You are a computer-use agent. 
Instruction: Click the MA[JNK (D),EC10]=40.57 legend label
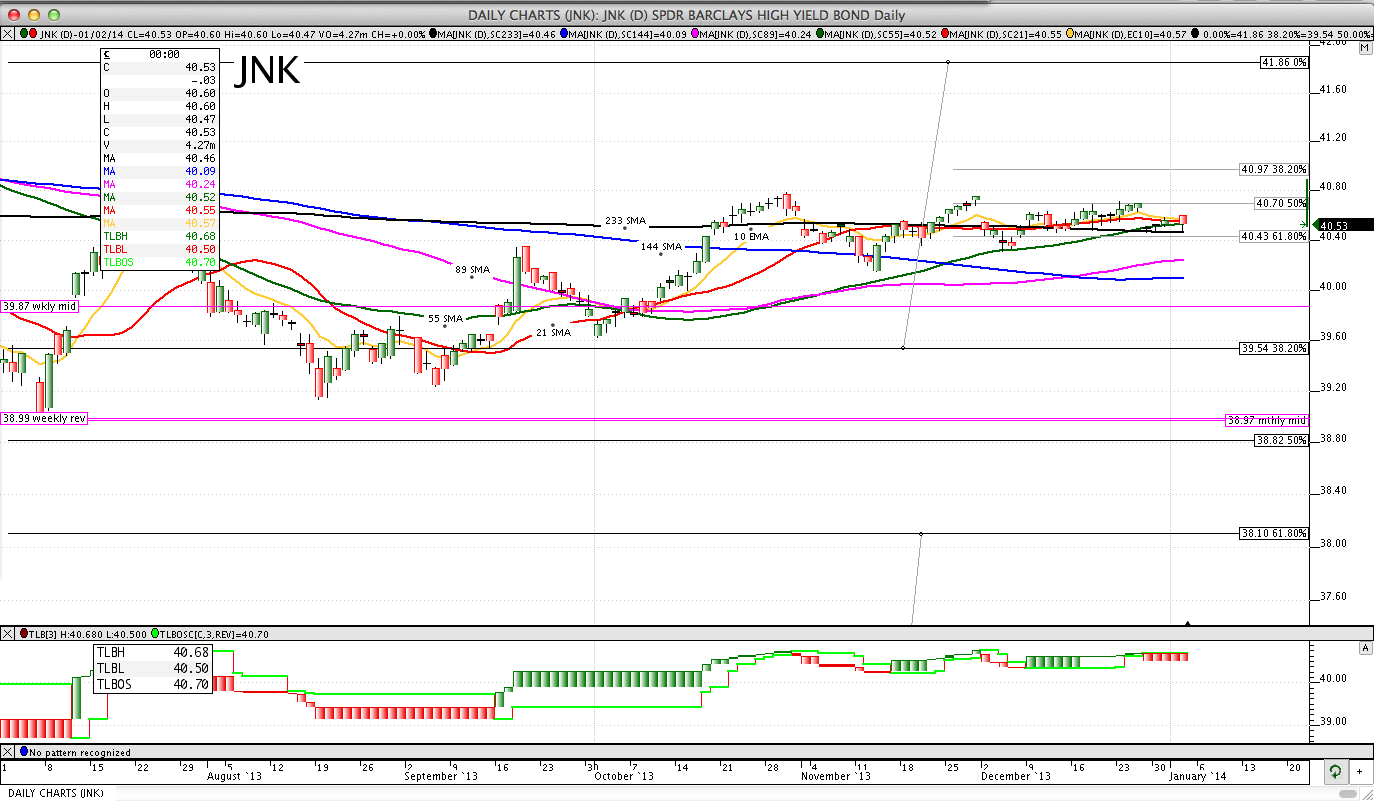[1133, 33]
